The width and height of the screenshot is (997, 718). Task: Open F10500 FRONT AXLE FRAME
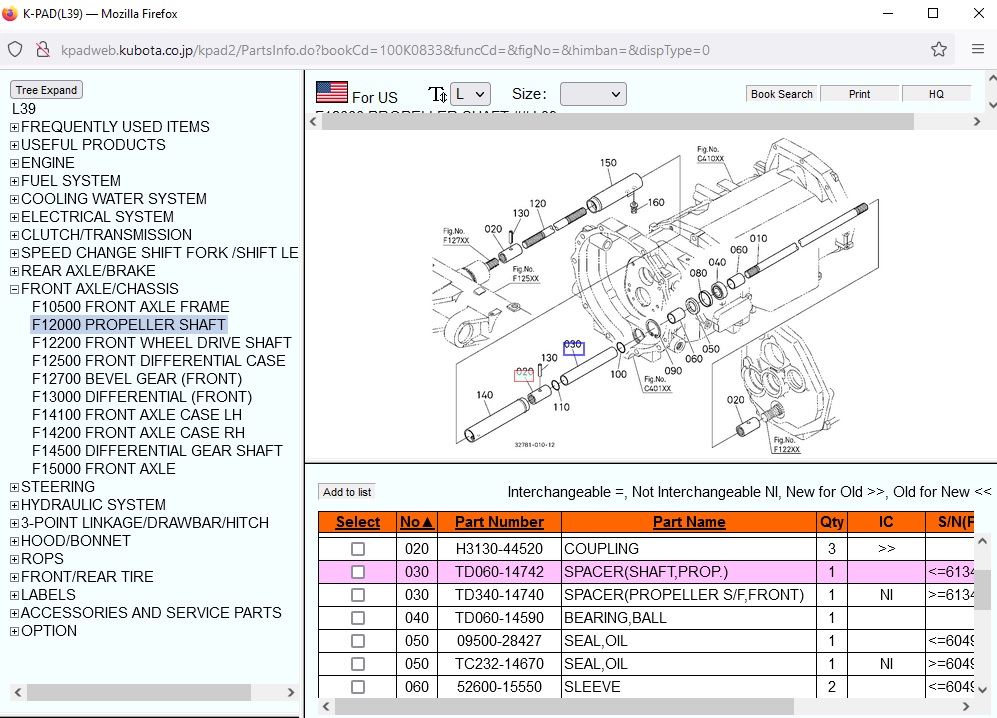[x=130, y=307]
